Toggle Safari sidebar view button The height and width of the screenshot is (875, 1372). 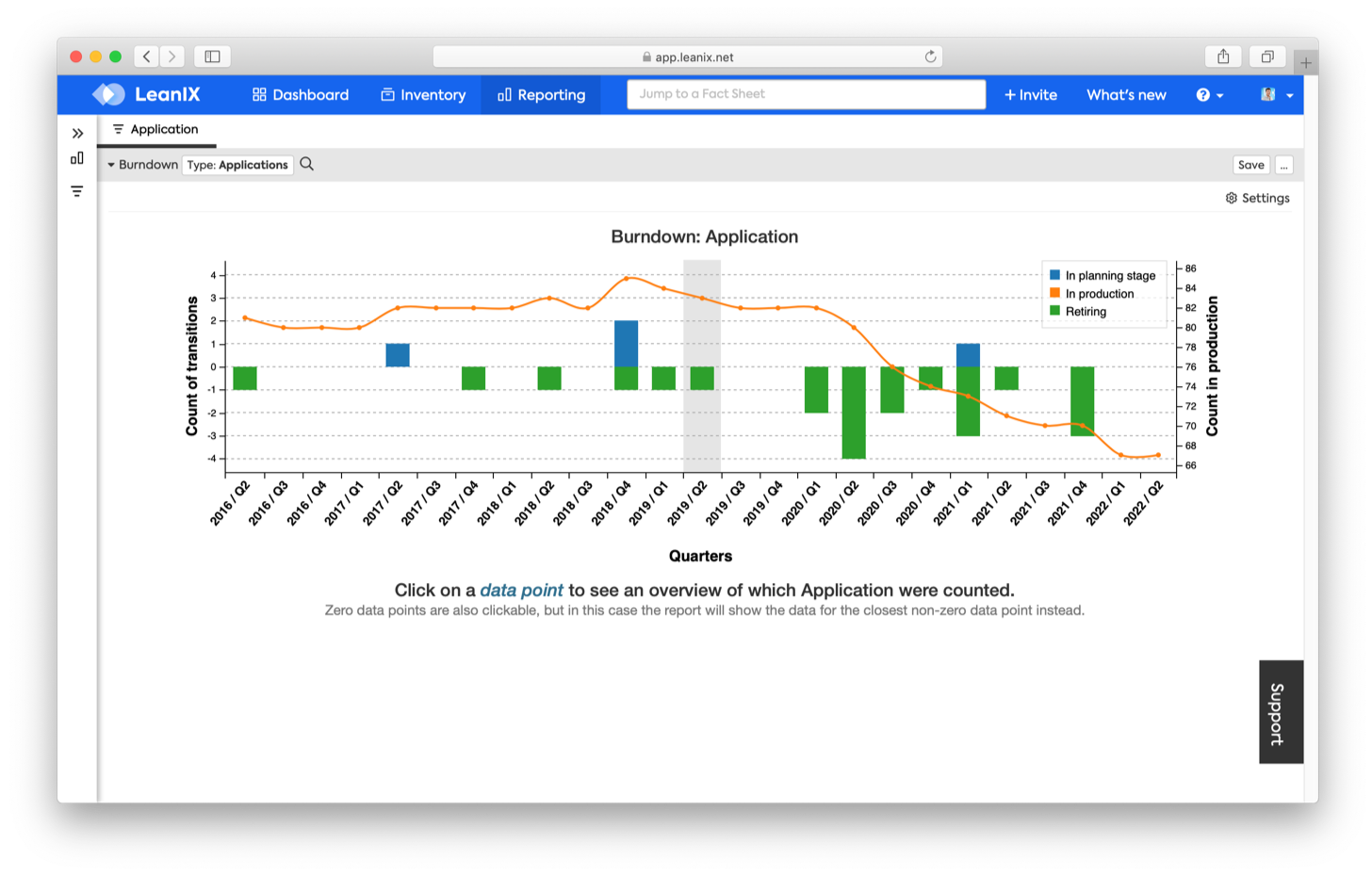click(212, 57)
